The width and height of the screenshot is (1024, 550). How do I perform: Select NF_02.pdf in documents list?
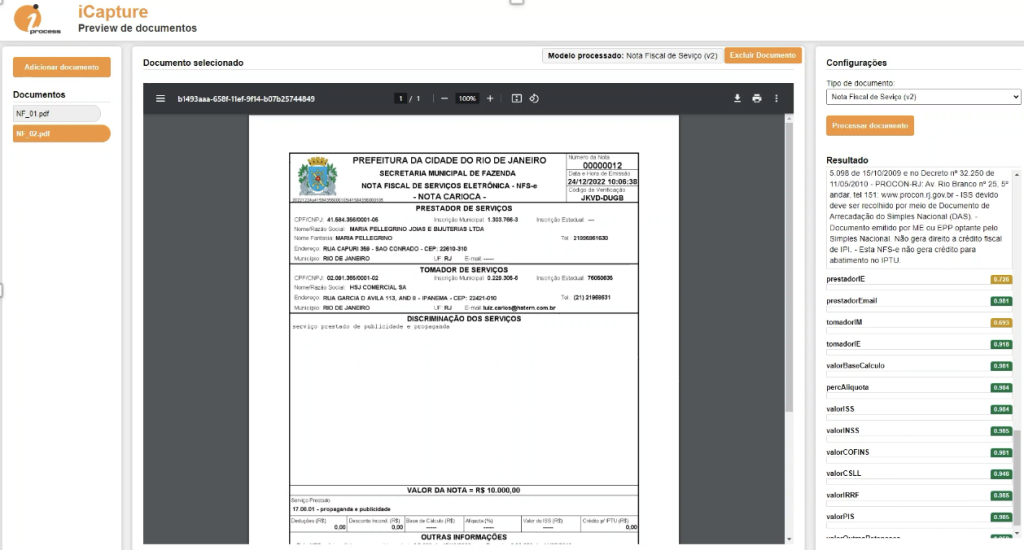61,133
